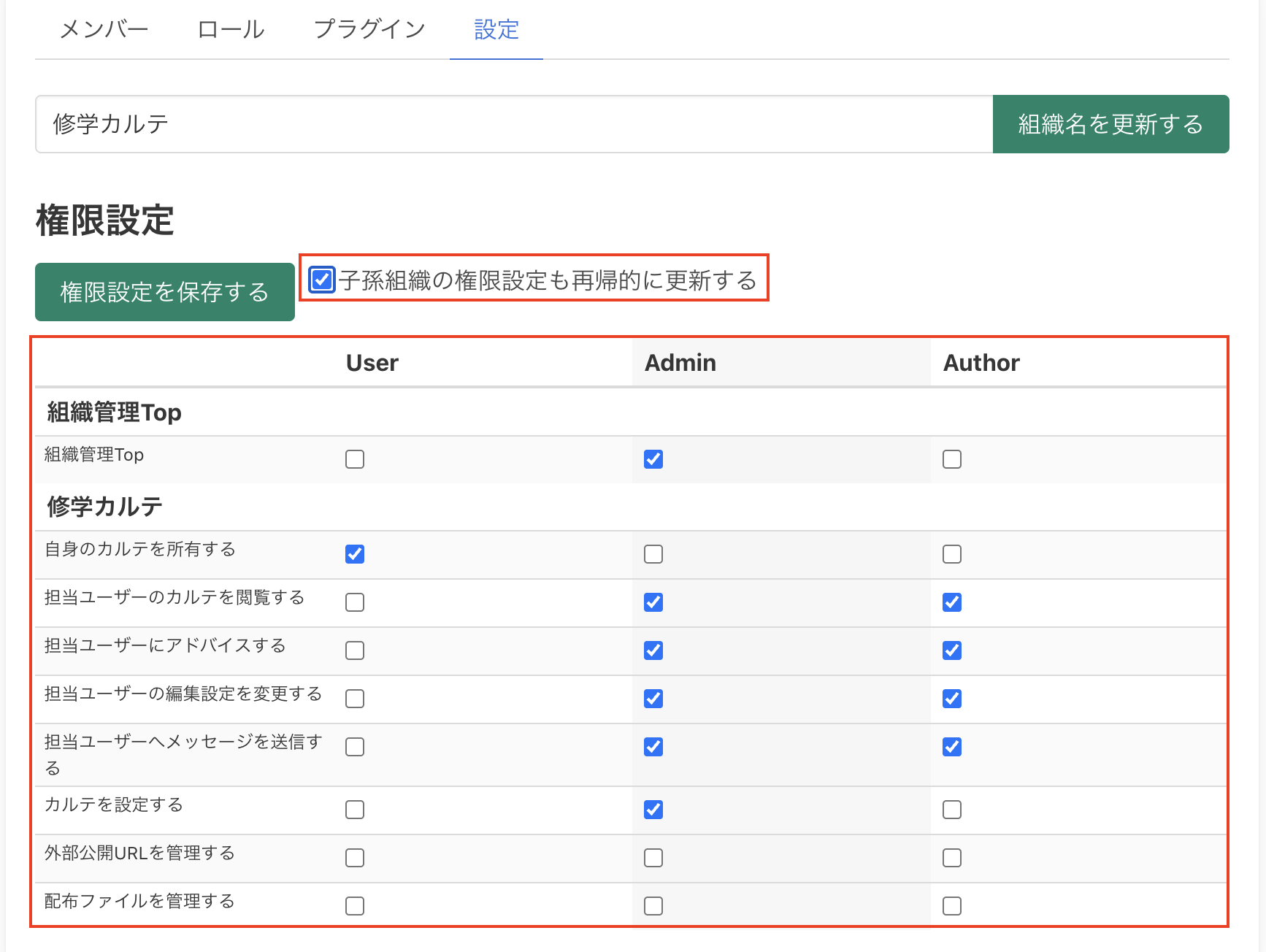This screenshot has width=1266, height=952.
Task: Uncheck Author for 担当ユーザーの編集設定を変更する
Action: point(952,699)
